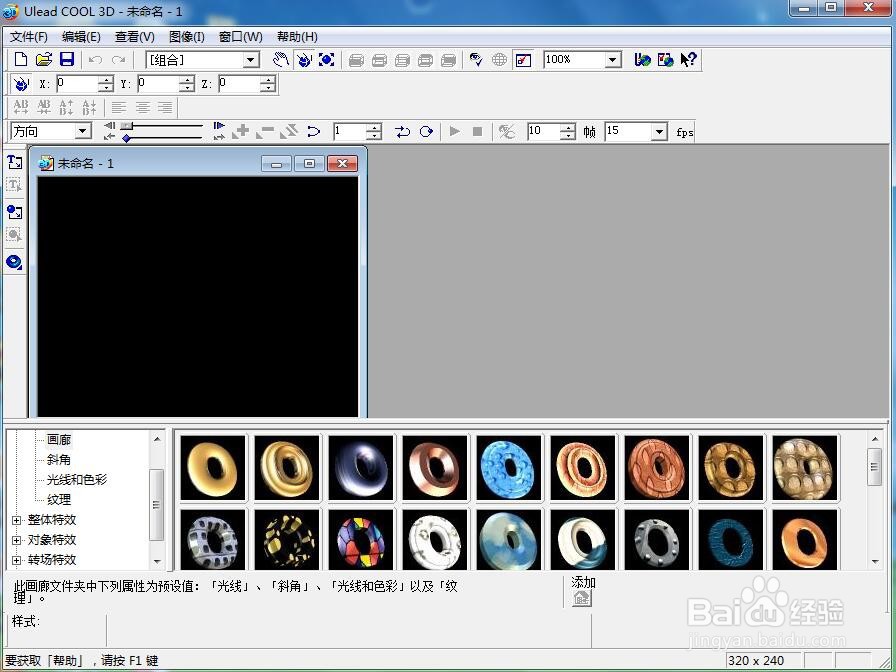Expand the 整体特效 tree node
The width and height of the screenshot is (896, 672).
pos(17,520)
